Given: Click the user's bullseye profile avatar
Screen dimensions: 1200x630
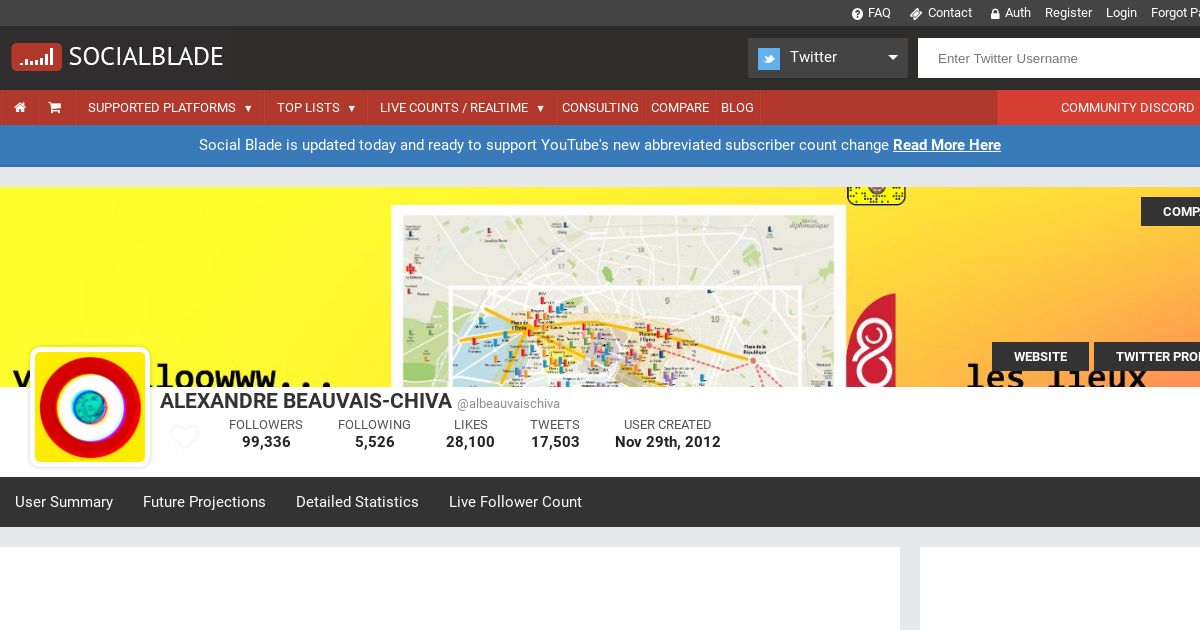Looking at the screenshot, I should (90, 407).
